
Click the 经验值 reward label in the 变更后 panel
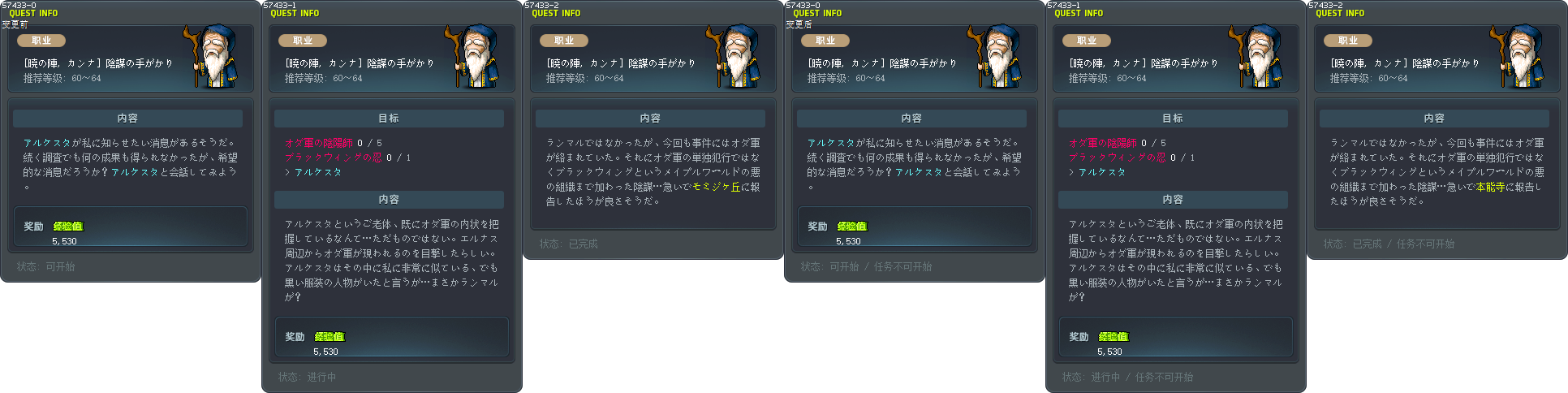852,227
